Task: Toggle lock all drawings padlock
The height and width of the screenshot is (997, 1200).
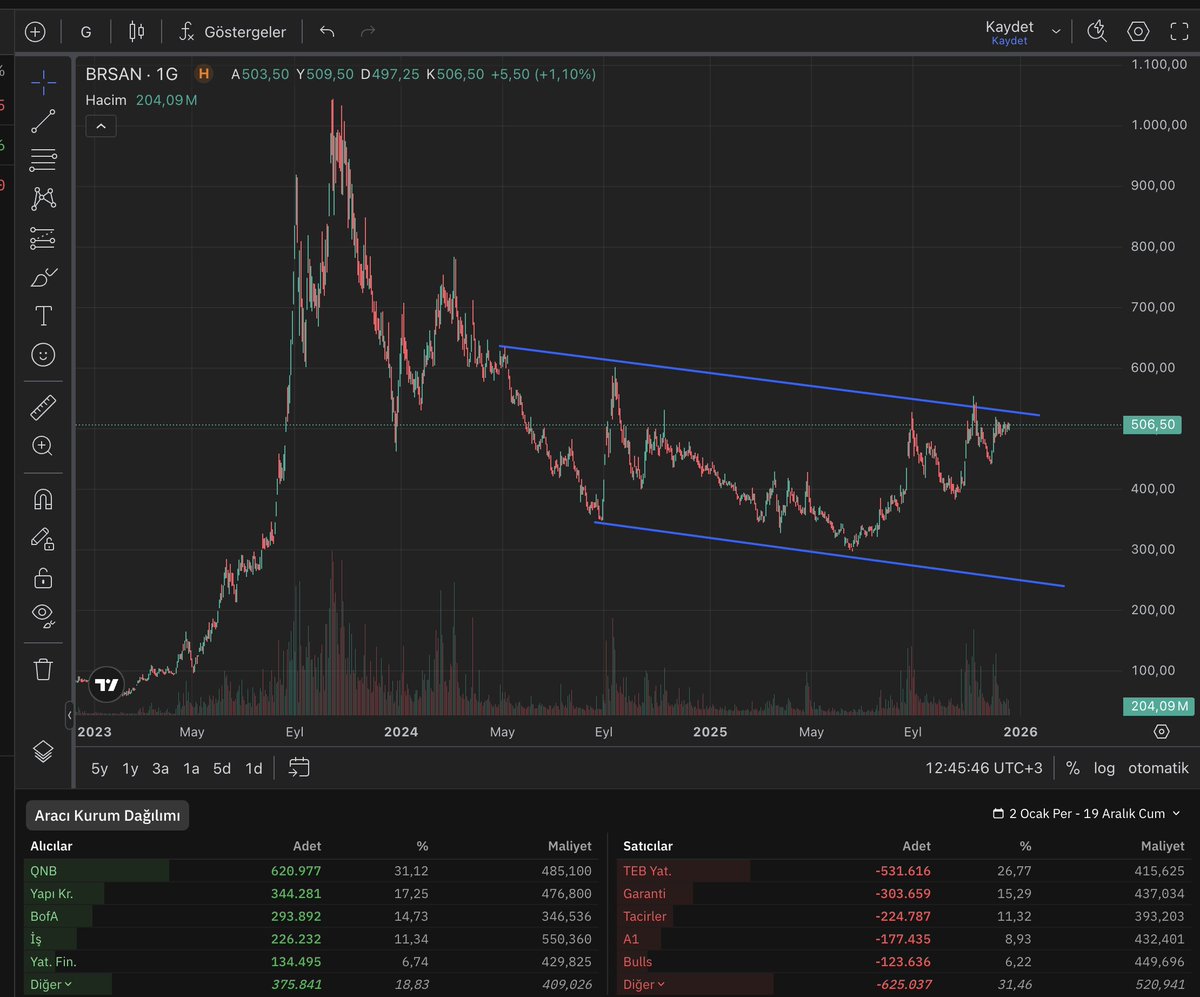Action: coord(43,577)
